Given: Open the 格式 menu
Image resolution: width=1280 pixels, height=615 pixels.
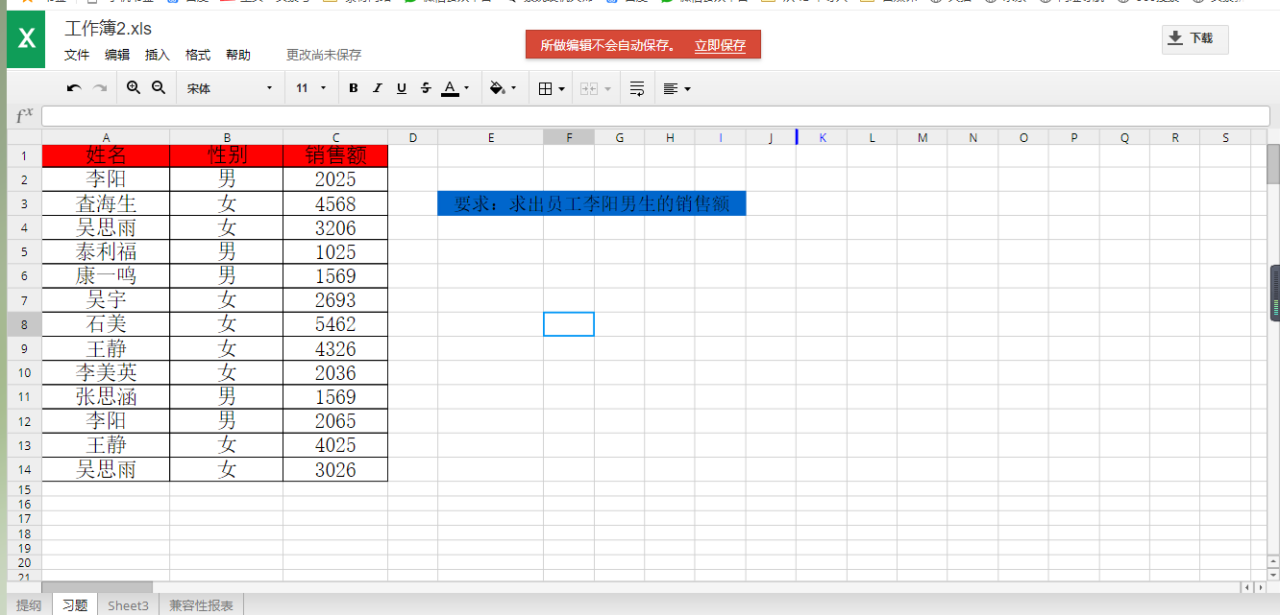Looking at the screenshot, I should click(x=198, y=55).
